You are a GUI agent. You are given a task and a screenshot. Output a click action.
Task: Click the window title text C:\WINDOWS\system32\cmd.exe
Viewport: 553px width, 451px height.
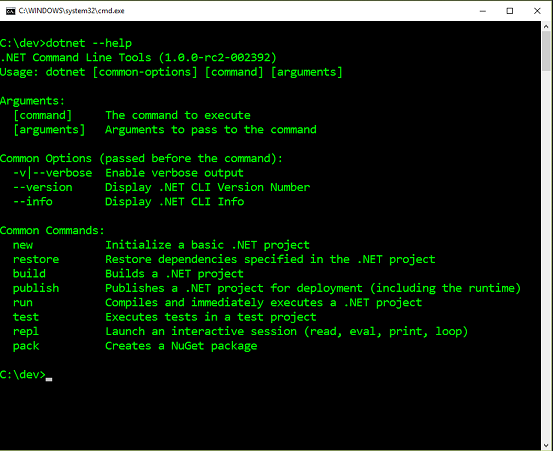[x=72, y=11]
